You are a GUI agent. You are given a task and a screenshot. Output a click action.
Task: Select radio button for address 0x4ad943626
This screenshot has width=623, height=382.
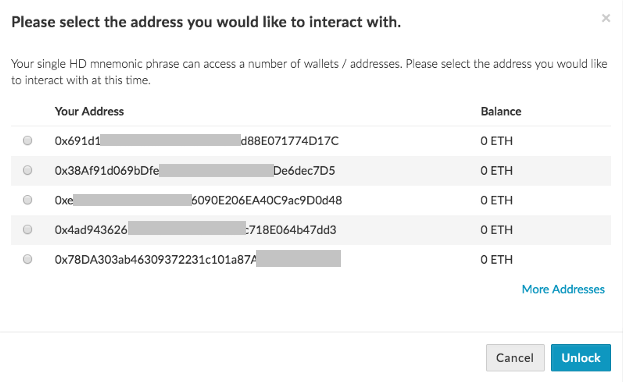point(27,229)
